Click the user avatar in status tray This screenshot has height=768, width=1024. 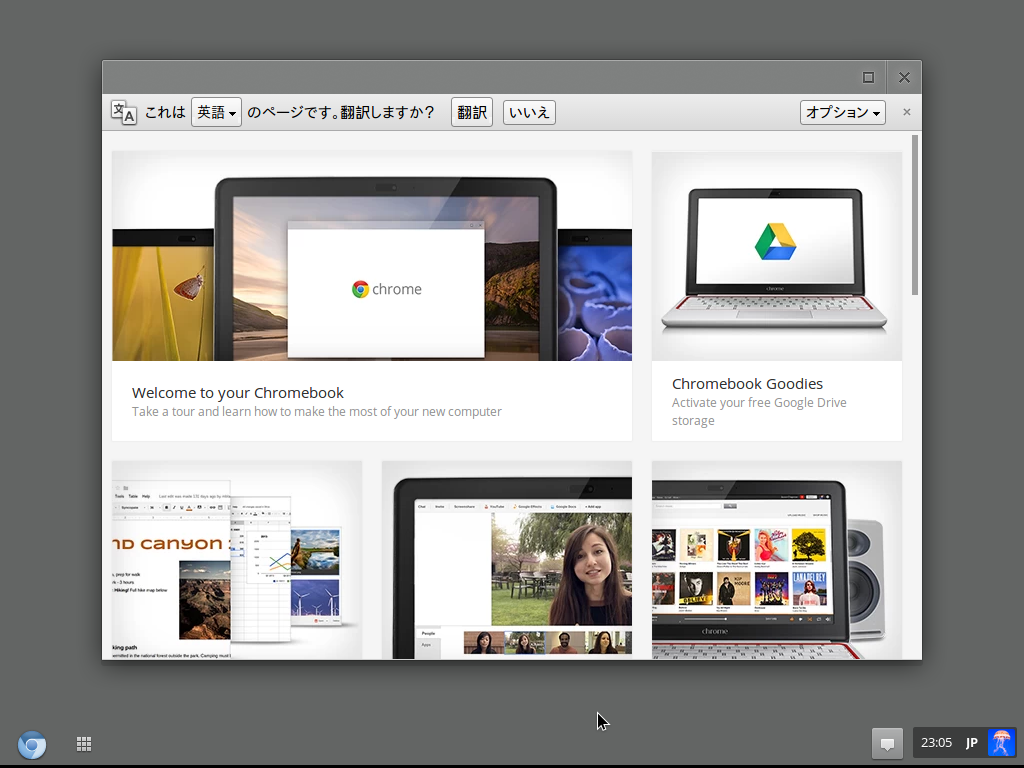1000,743
